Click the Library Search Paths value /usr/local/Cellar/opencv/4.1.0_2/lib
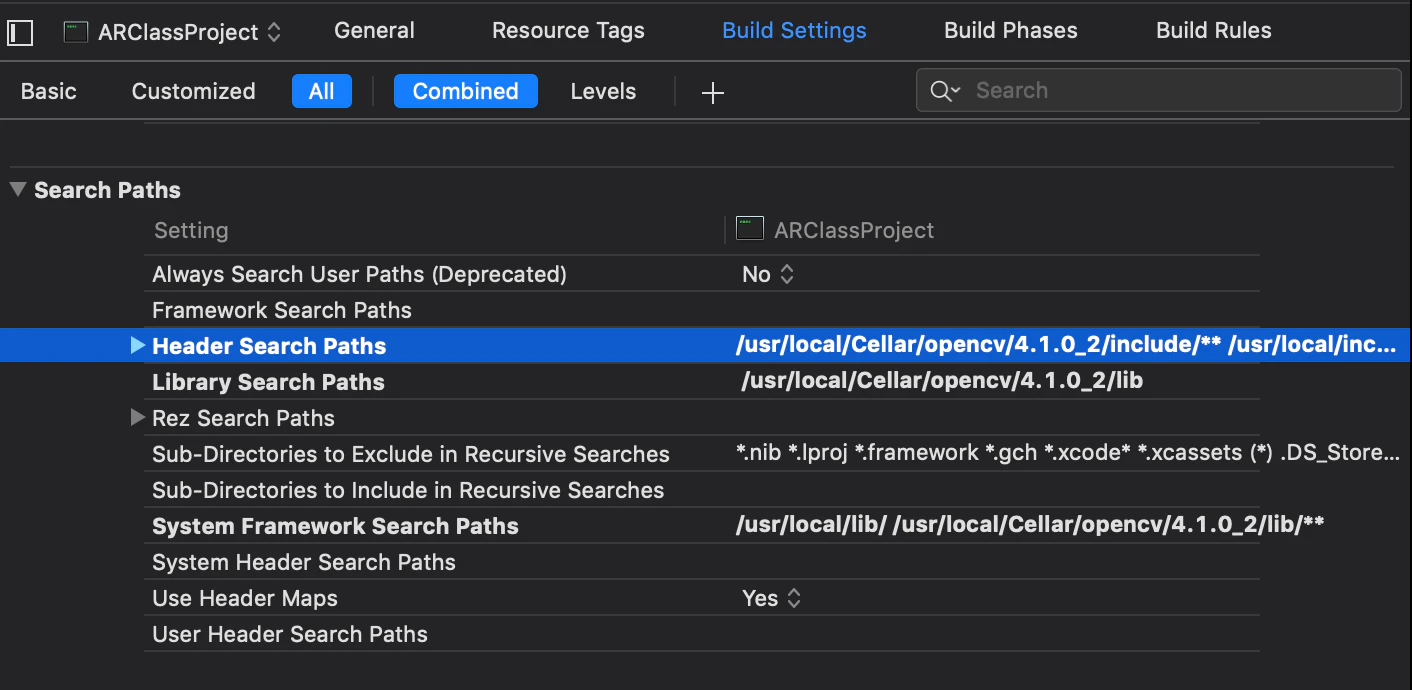Image resolution: width=1412 pixels, height=690 pixels. click(x=940, y=381)
